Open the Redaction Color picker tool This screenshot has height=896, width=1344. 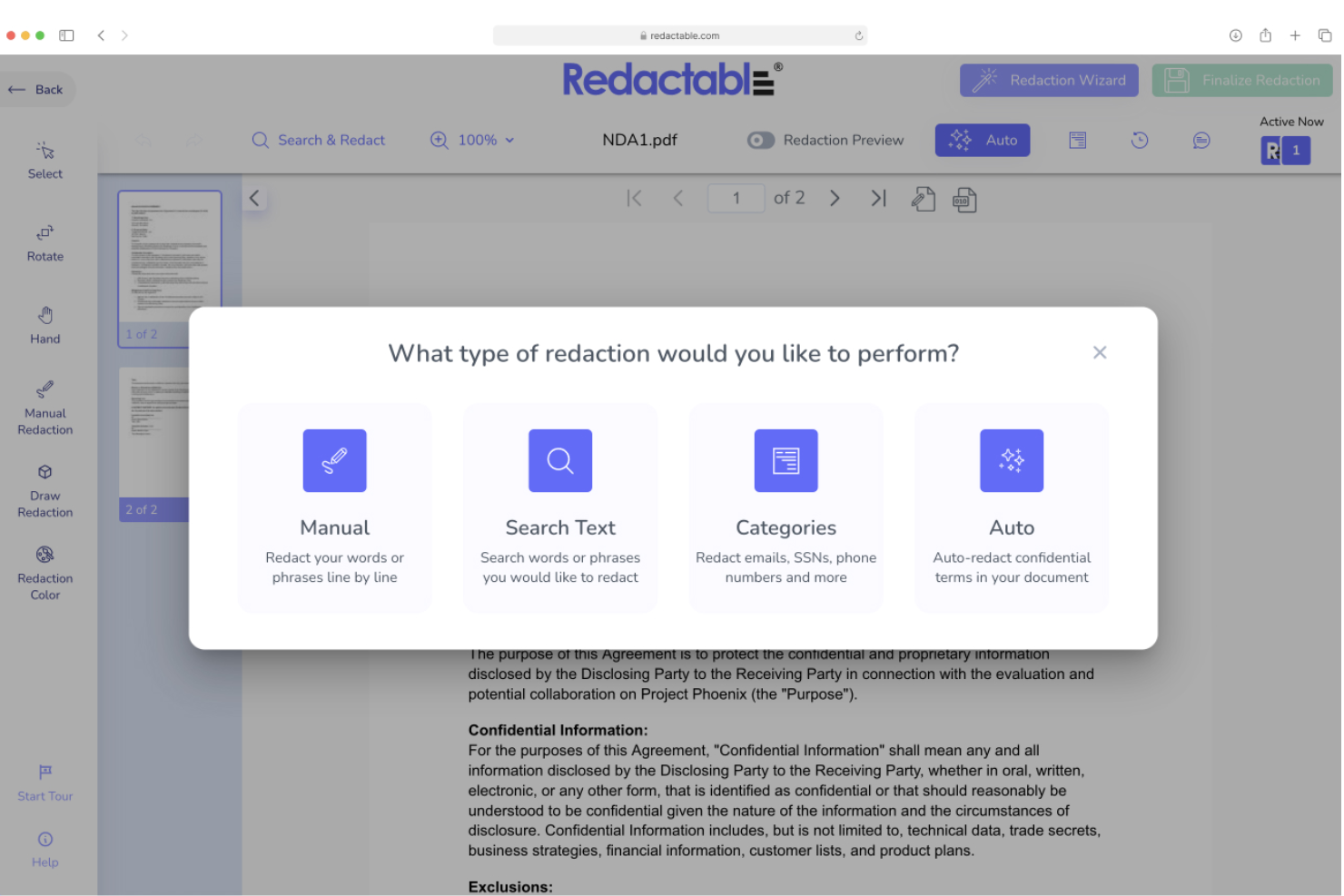[x=45, y=574]
